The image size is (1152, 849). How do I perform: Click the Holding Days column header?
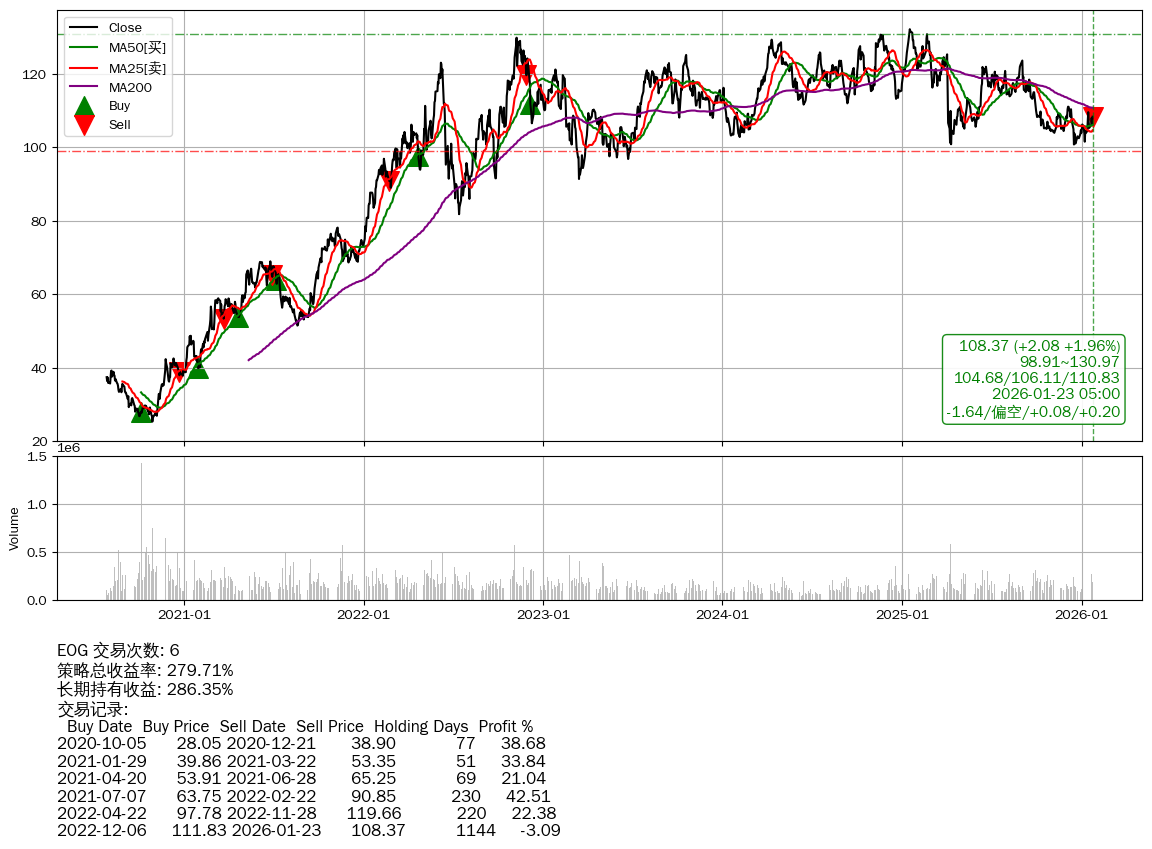420,726
